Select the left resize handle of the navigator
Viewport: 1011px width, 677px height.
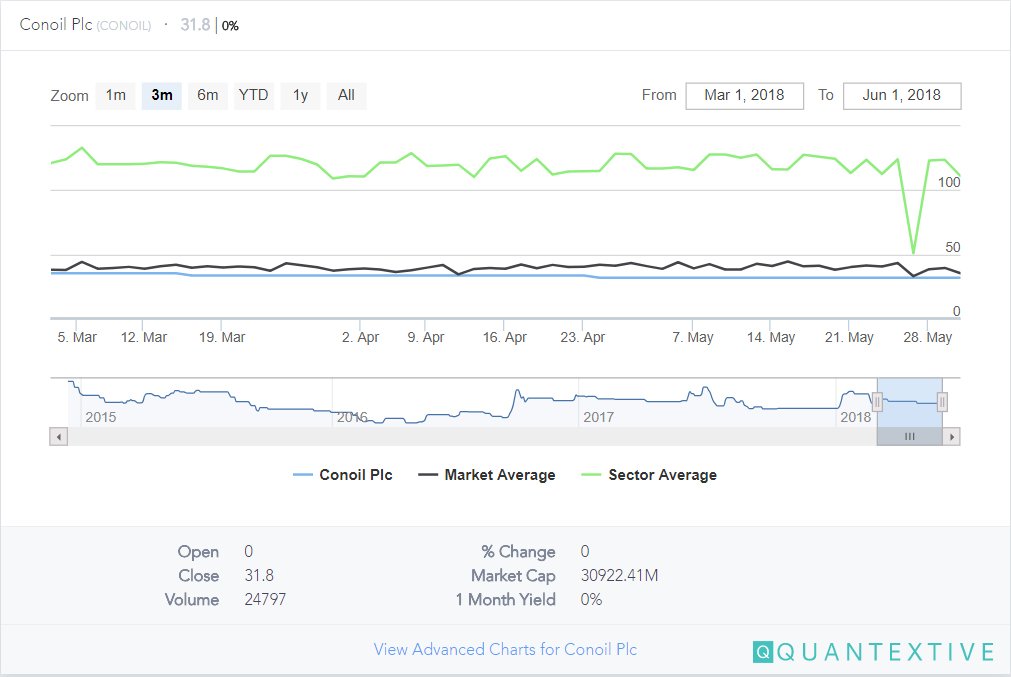(877, 400)
